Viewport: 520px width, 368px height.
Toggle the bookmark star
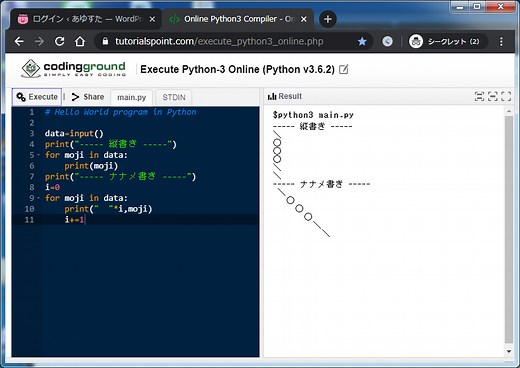[x=362, y=41]
